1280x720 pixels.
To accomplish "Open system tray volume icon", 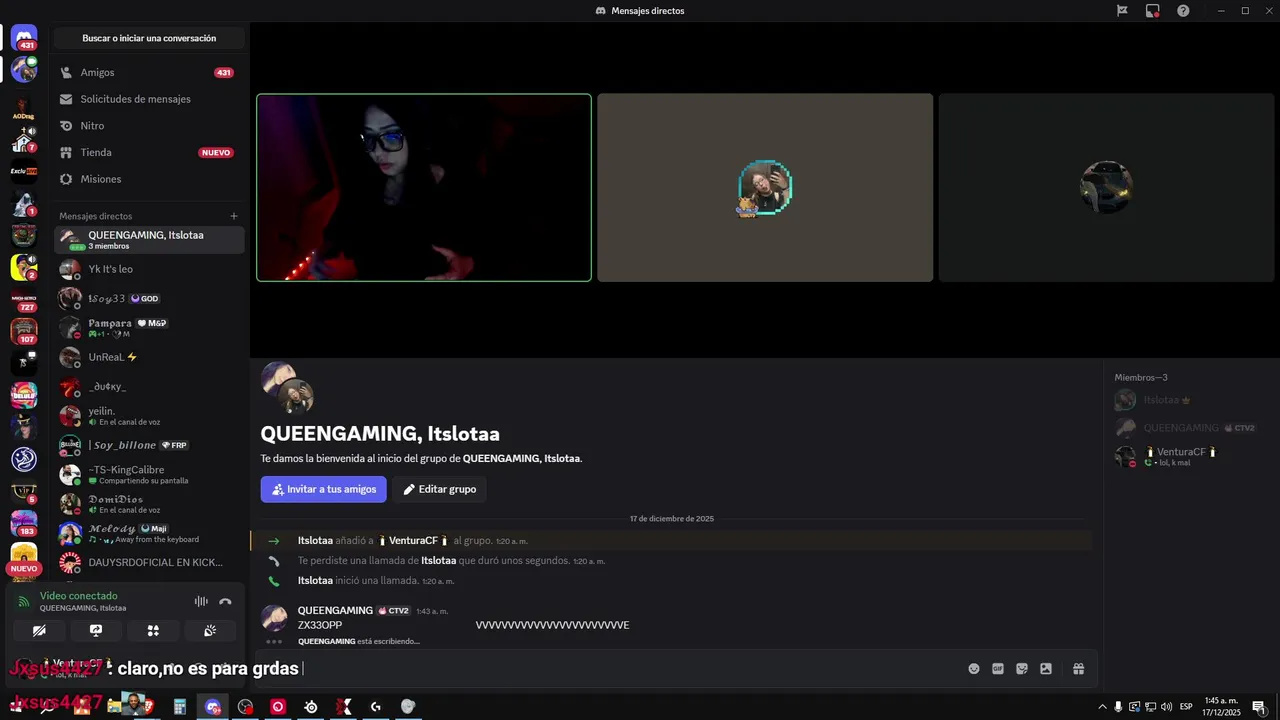I will [x=1166, y=707].
